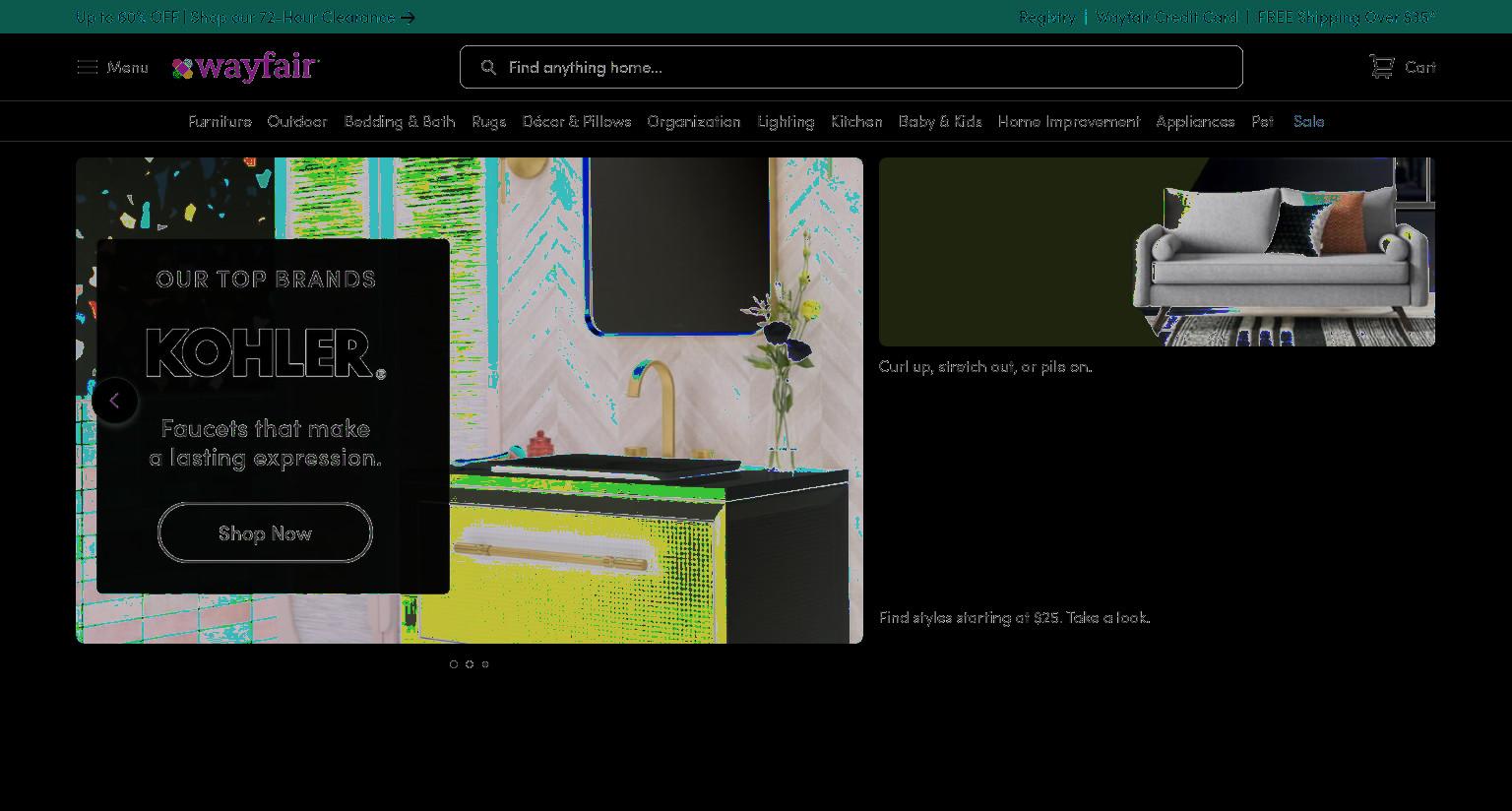Select the third carousel dot
Image resolution: width=1512 pixels, height=811 pixels.
click(x=485, y=664)
